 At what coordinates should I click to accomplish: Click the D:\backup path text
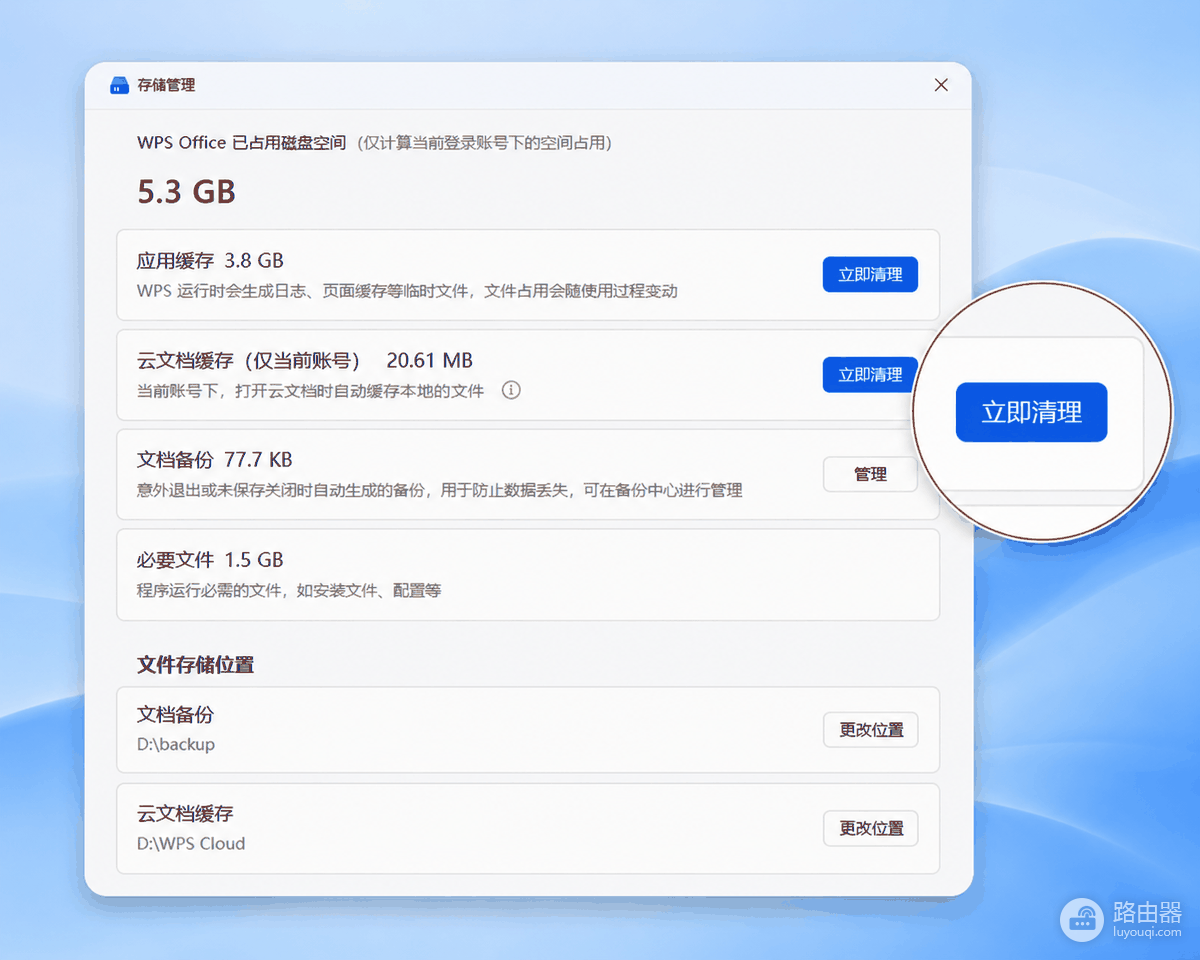[176, 744]
